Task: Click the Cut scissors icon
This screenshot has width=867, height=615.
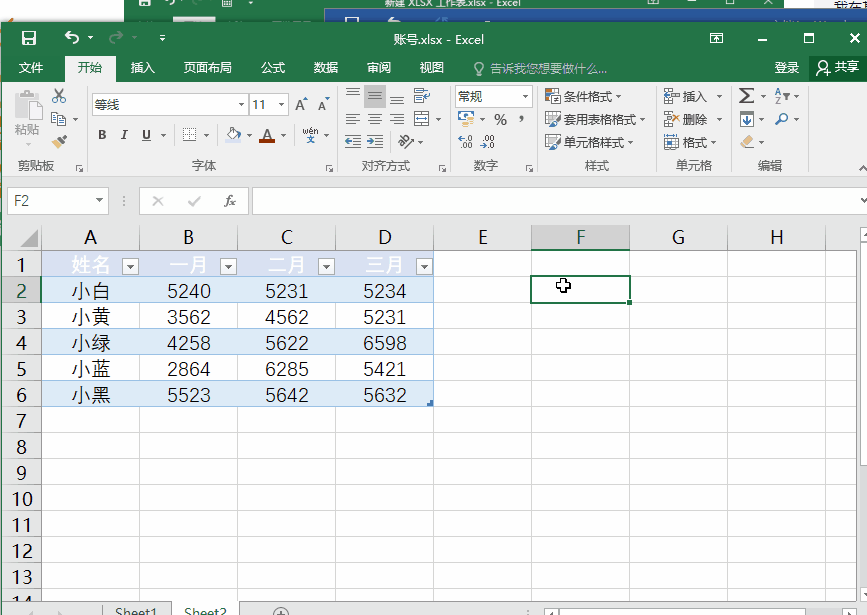Action: click(59, 96)
